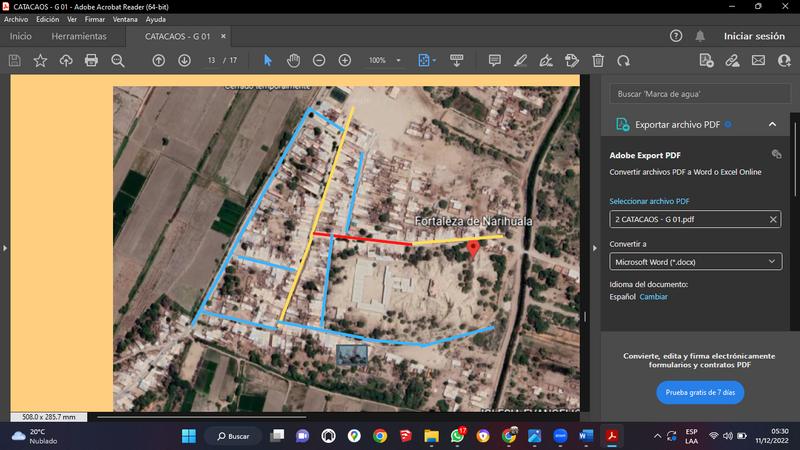Zoom out with the minus icon

(x=319, y=61)
